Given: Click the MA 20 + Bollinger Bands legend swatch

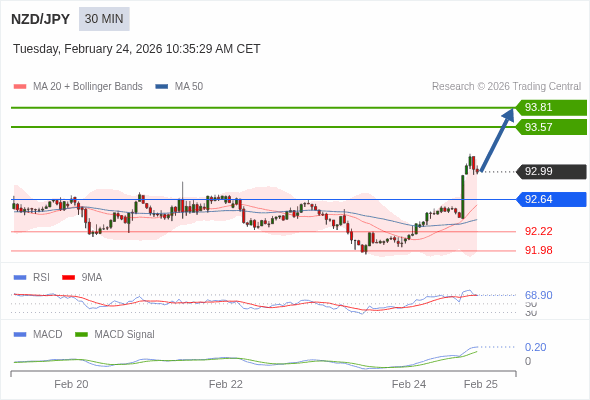Looking at the screenshot, I should click(20, 87).
